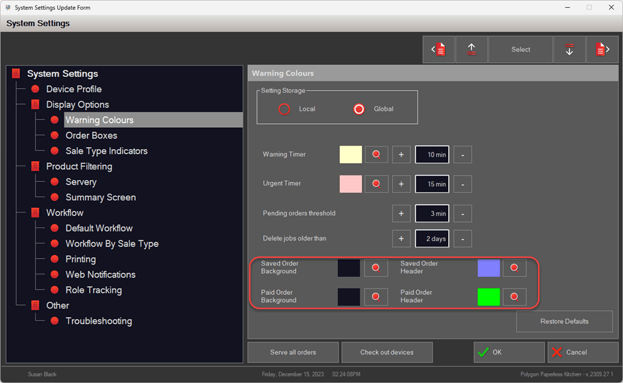Open color picker for Saved Order Header
The image size is (623, 383).
pyautogui.click(x=514, y=268)
